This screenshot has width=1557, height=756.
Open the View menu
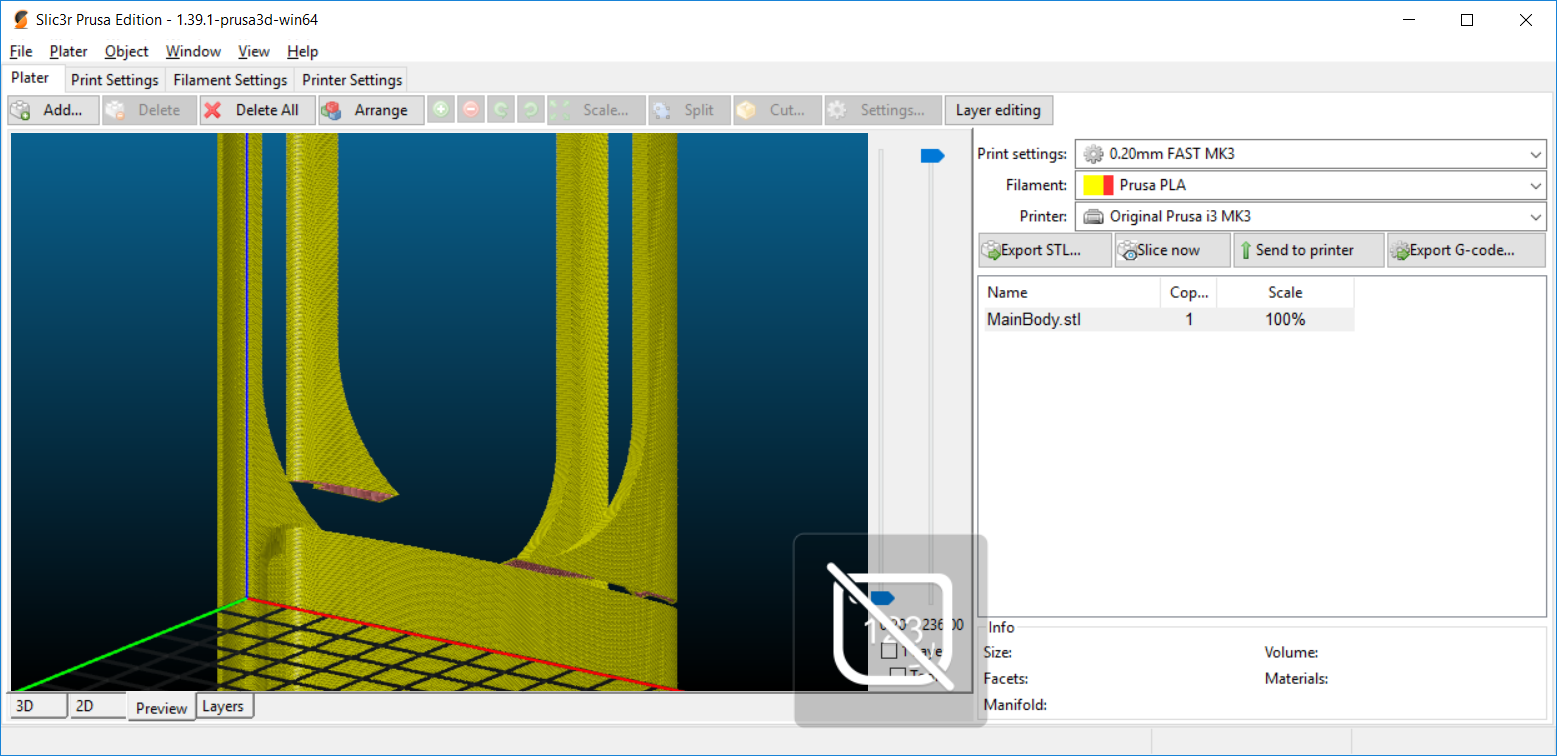click(254, 51)
